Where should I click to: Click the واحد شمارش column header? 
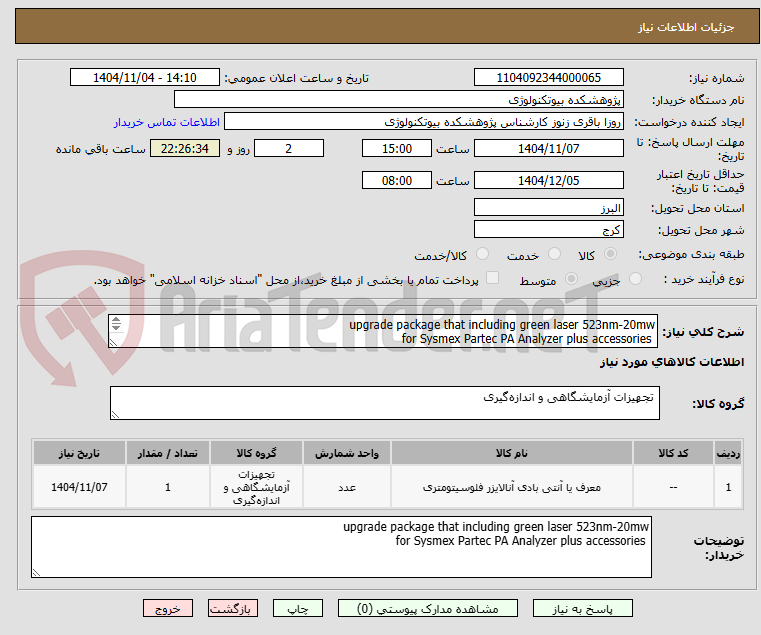click(x=347, y=453)
